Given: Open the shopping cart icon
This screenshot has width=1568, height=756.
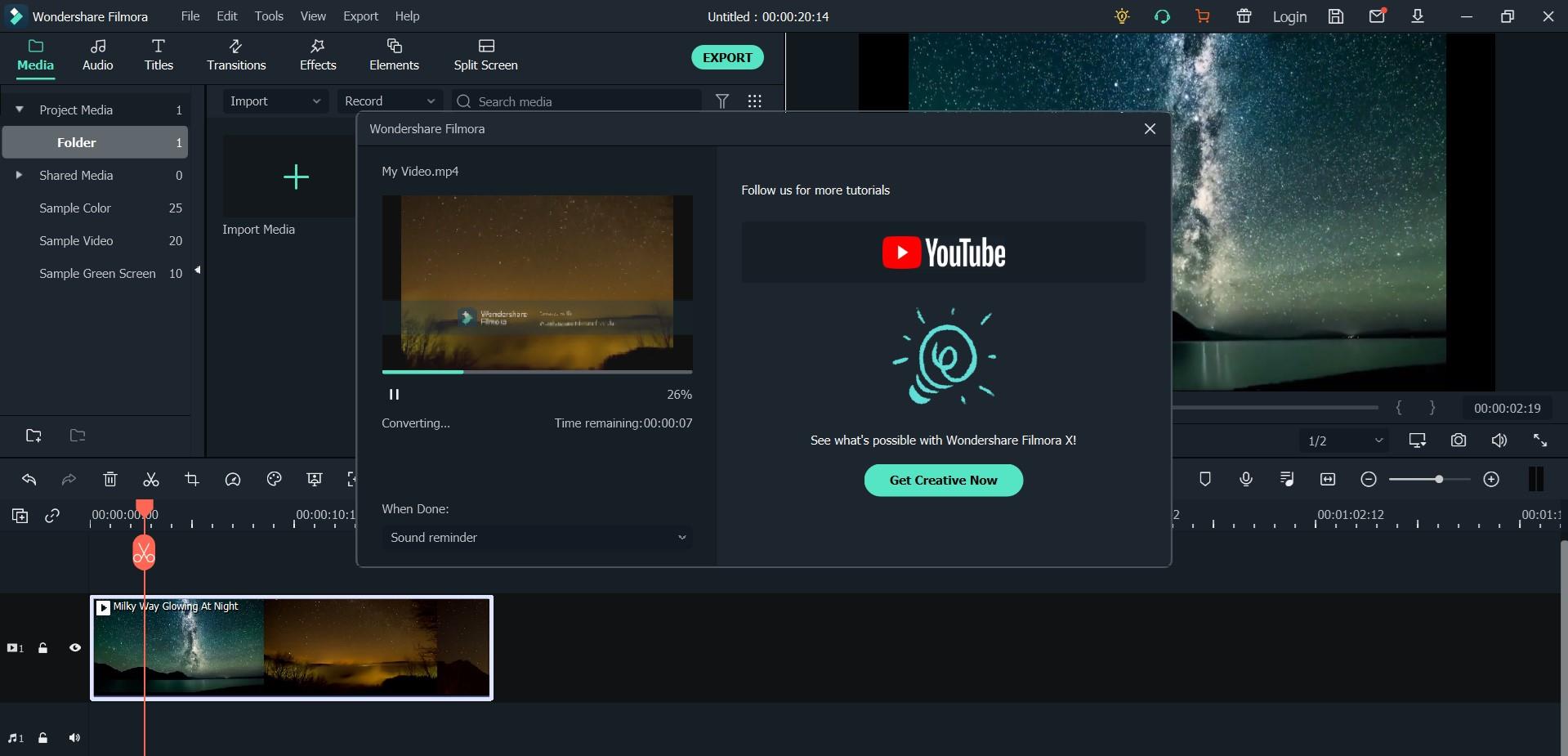Looking at the screenshot, I should (1203, 16).
